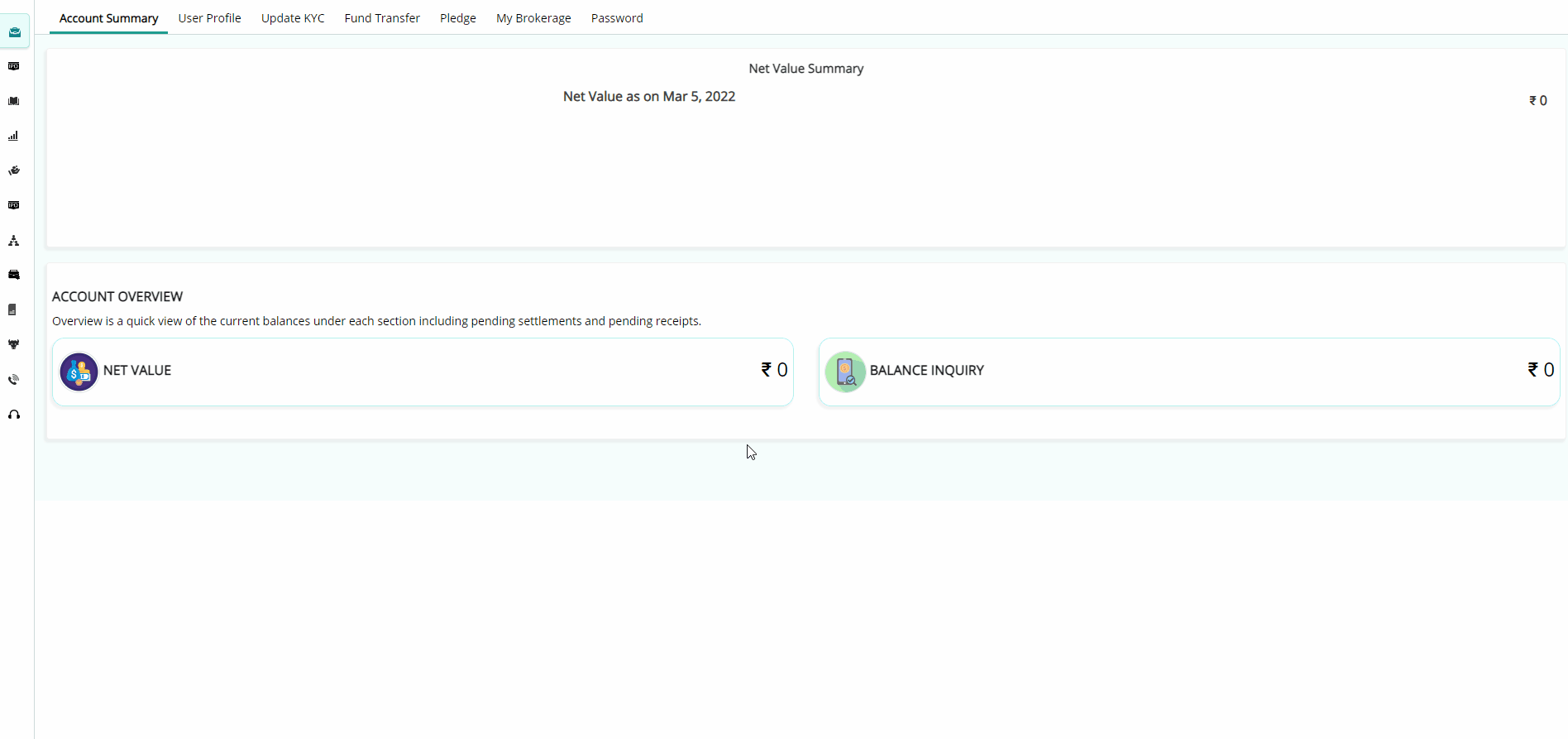Click the Net Value money icon
This screenshot has height=739, width=1568.
pyautogui.click(x=79, y=372)
